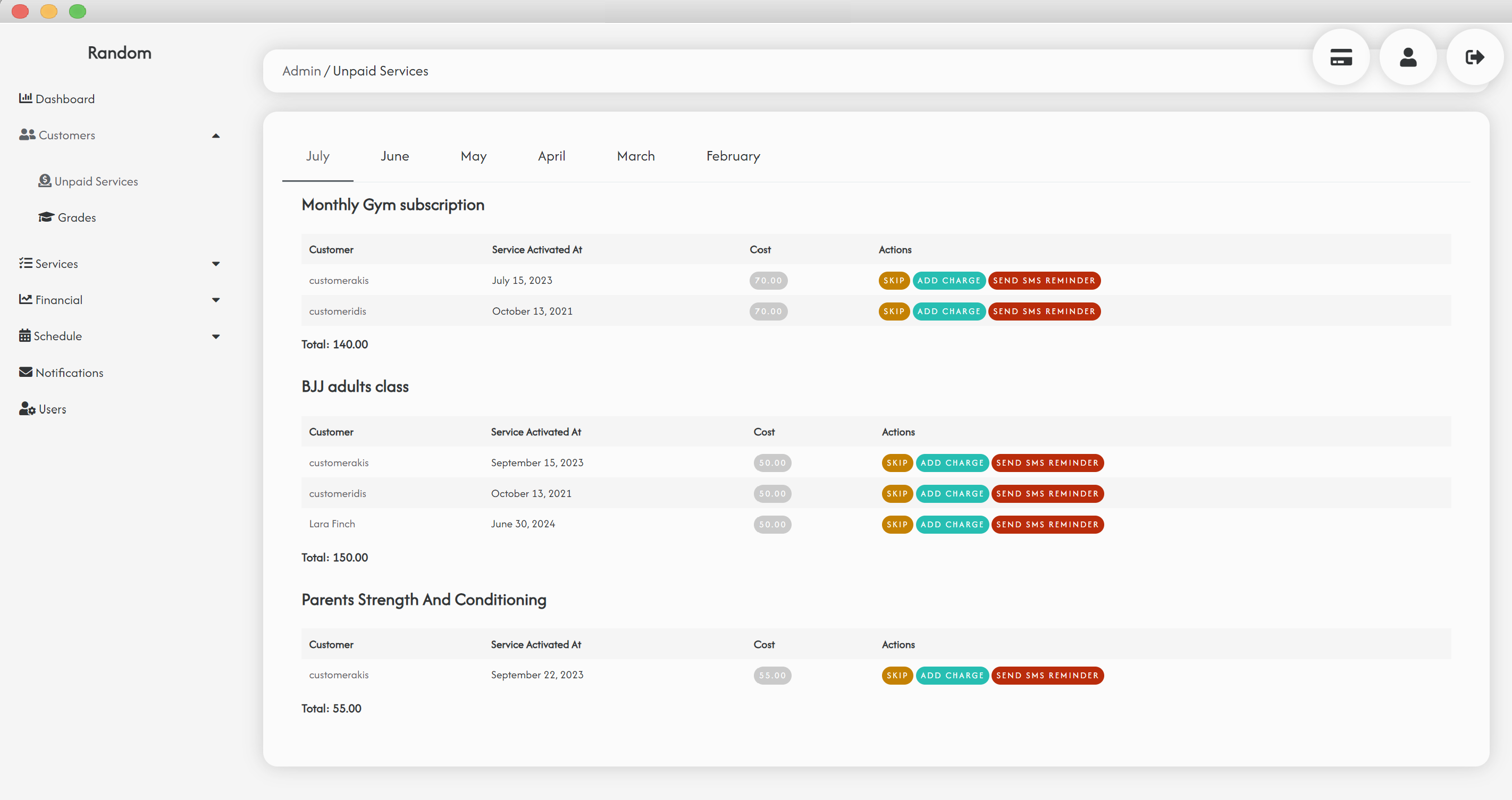
Task: Click the Monthly Gym subscription heading
Action: (x=393, y=205)
